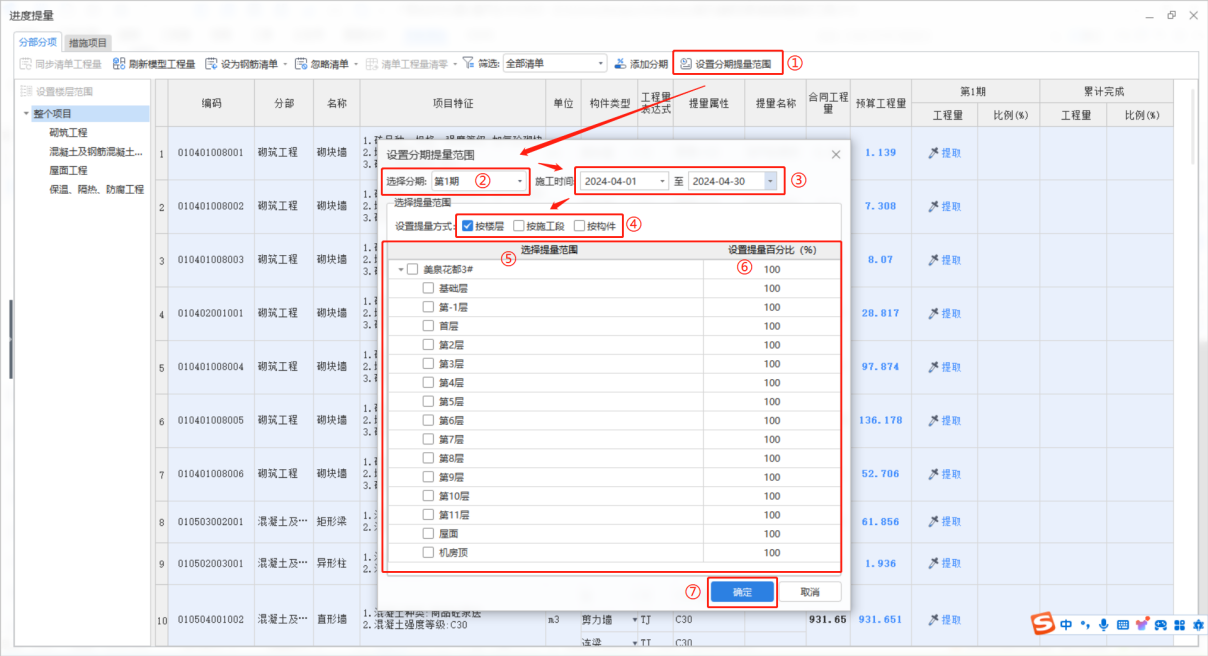Check the 按施工段 checkbox
1208x656 pixels.
[x=518, y=226]
